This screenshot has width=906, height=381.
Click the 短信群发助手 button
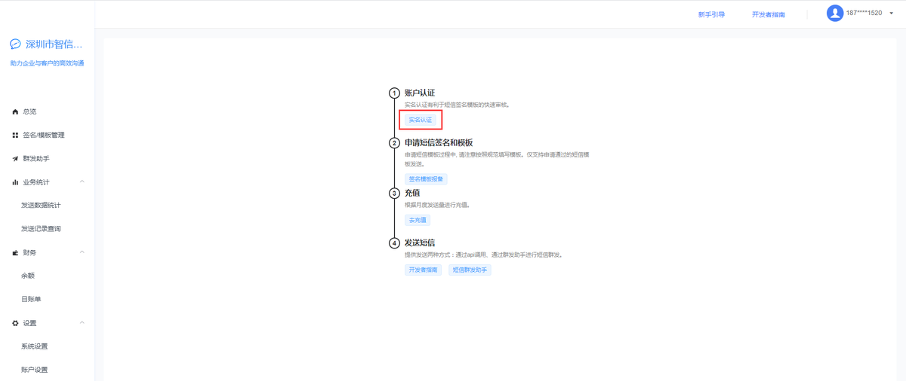470,270
